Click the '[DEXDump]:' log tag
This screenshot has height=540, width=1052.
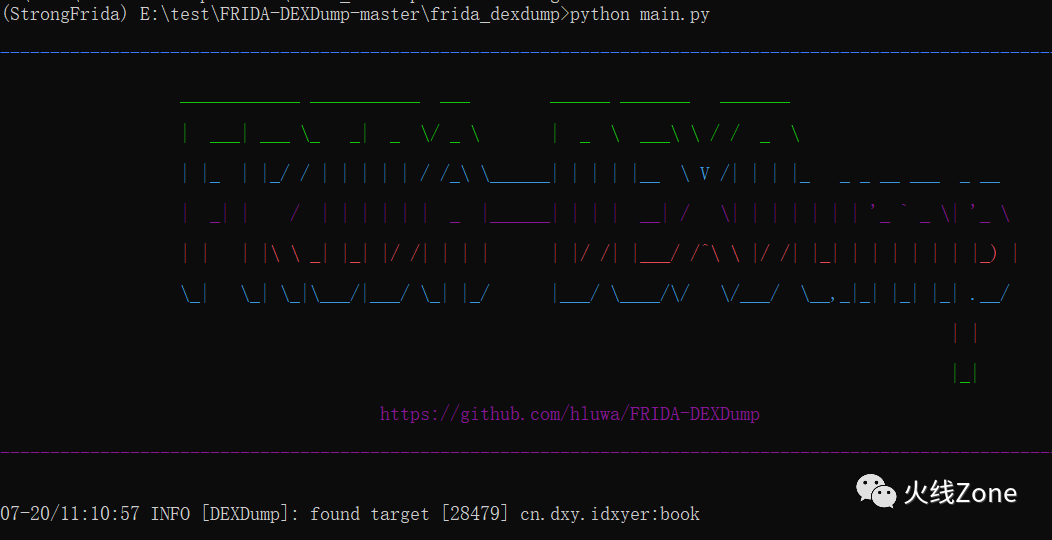coord(250,515)
